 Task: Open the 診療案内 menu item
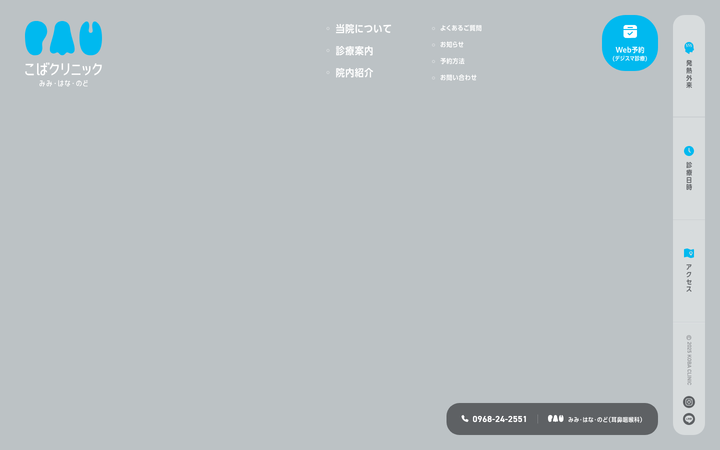354,51
